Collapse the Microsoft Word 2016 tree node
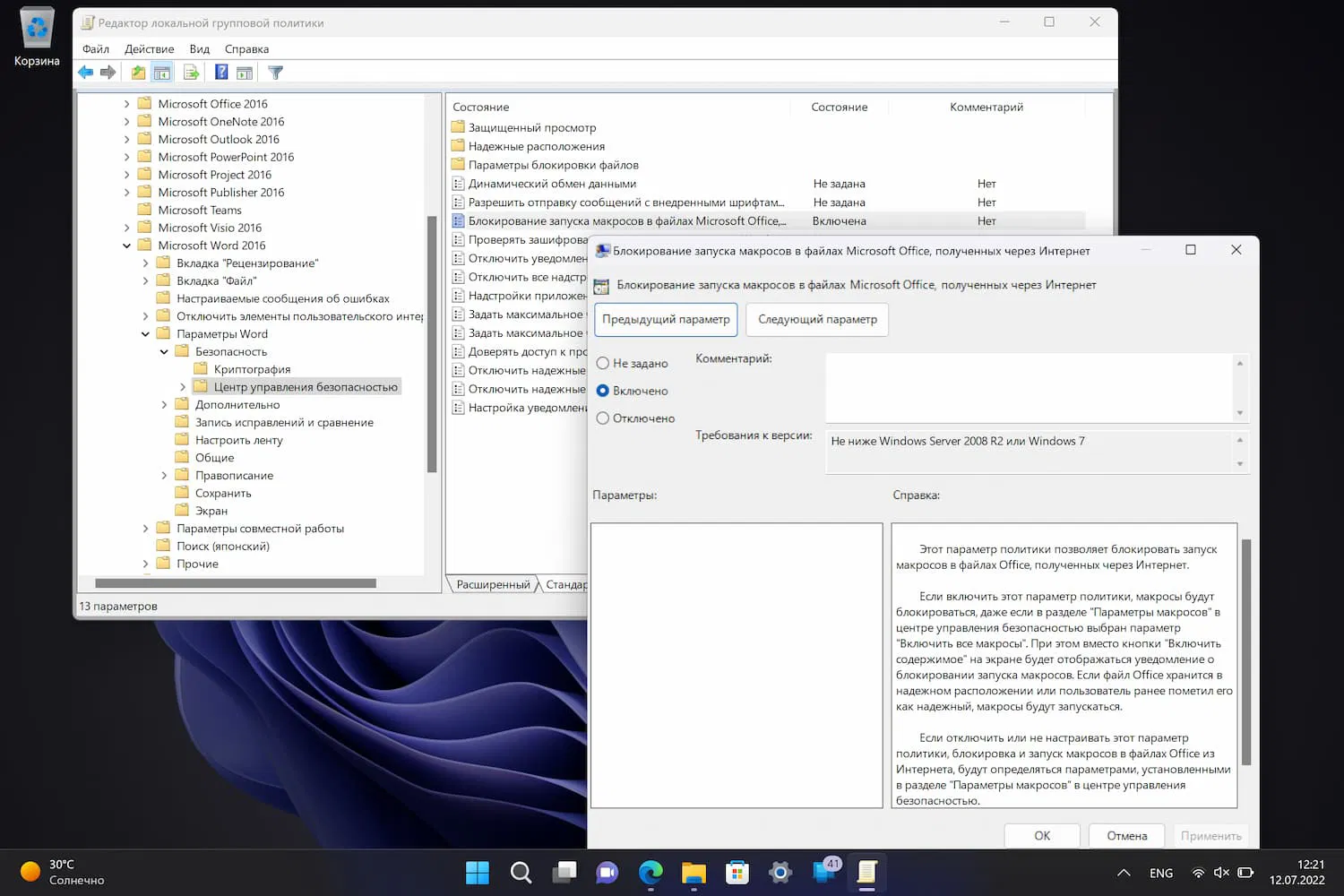Viewport: 1344px width, 896px height. coord(126,246)
